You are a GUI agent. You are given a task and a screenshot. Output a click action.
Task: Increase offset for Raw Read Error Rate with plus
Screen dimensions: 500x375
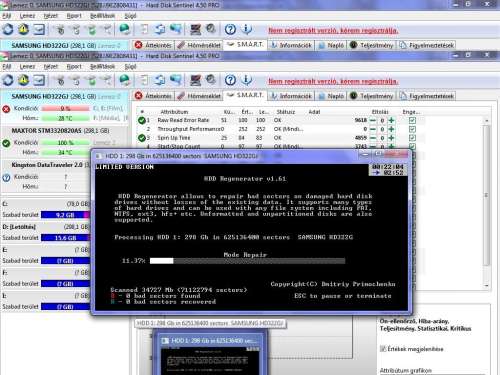[391, 120]
